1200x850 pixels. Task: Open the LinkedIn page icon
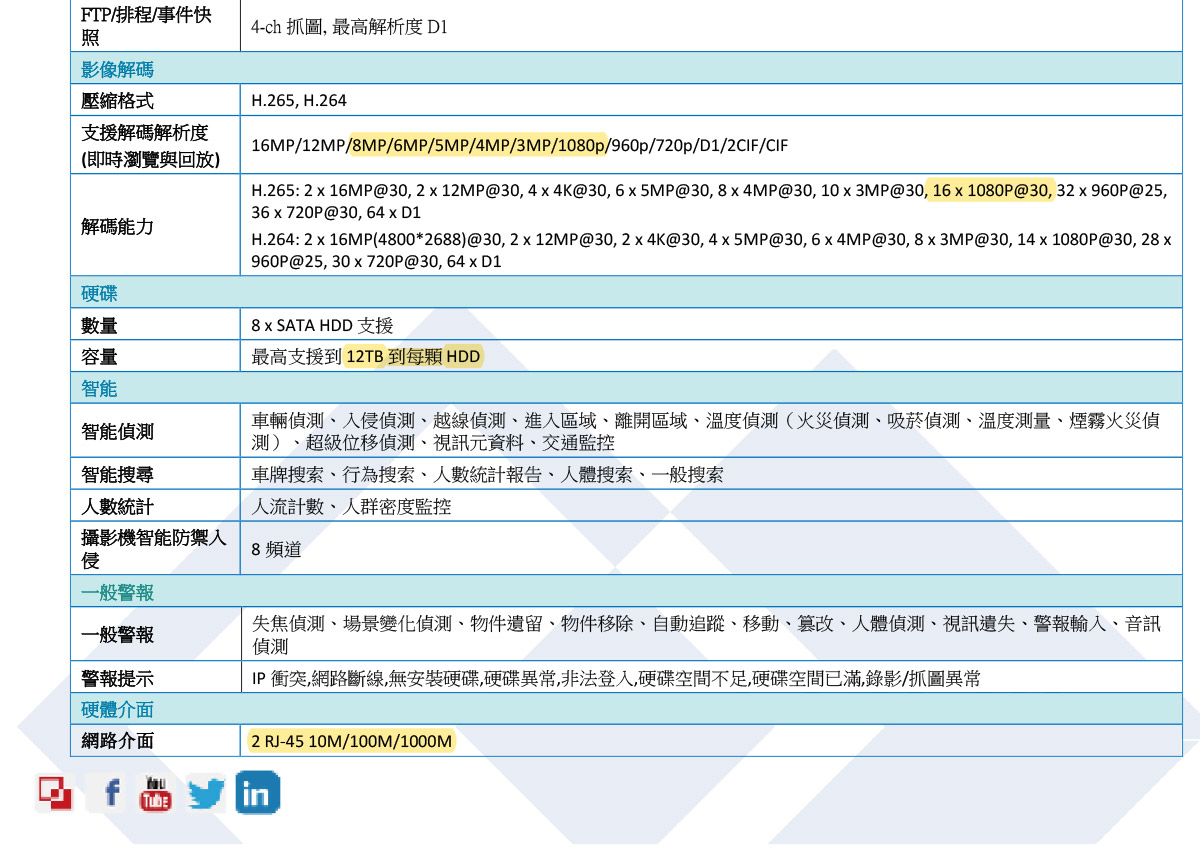point(256,791)
